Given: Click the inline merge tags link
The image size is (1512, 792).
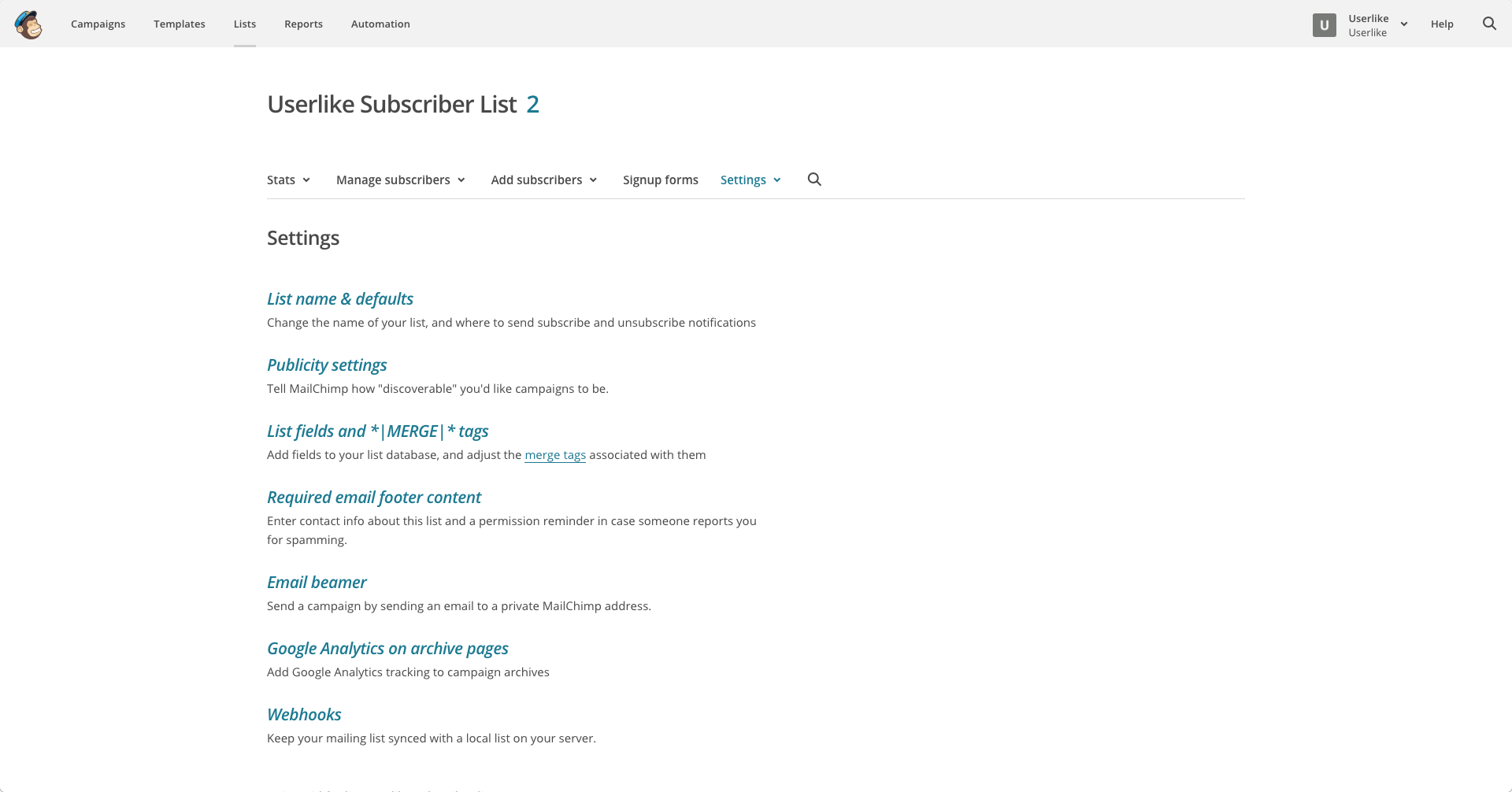Looking at the screenshot, I should (554, 455).
